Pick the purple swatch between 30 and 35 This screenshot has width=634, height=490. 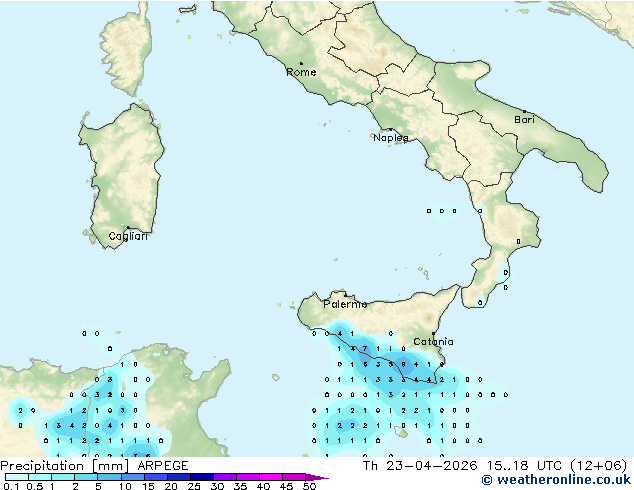225,477
